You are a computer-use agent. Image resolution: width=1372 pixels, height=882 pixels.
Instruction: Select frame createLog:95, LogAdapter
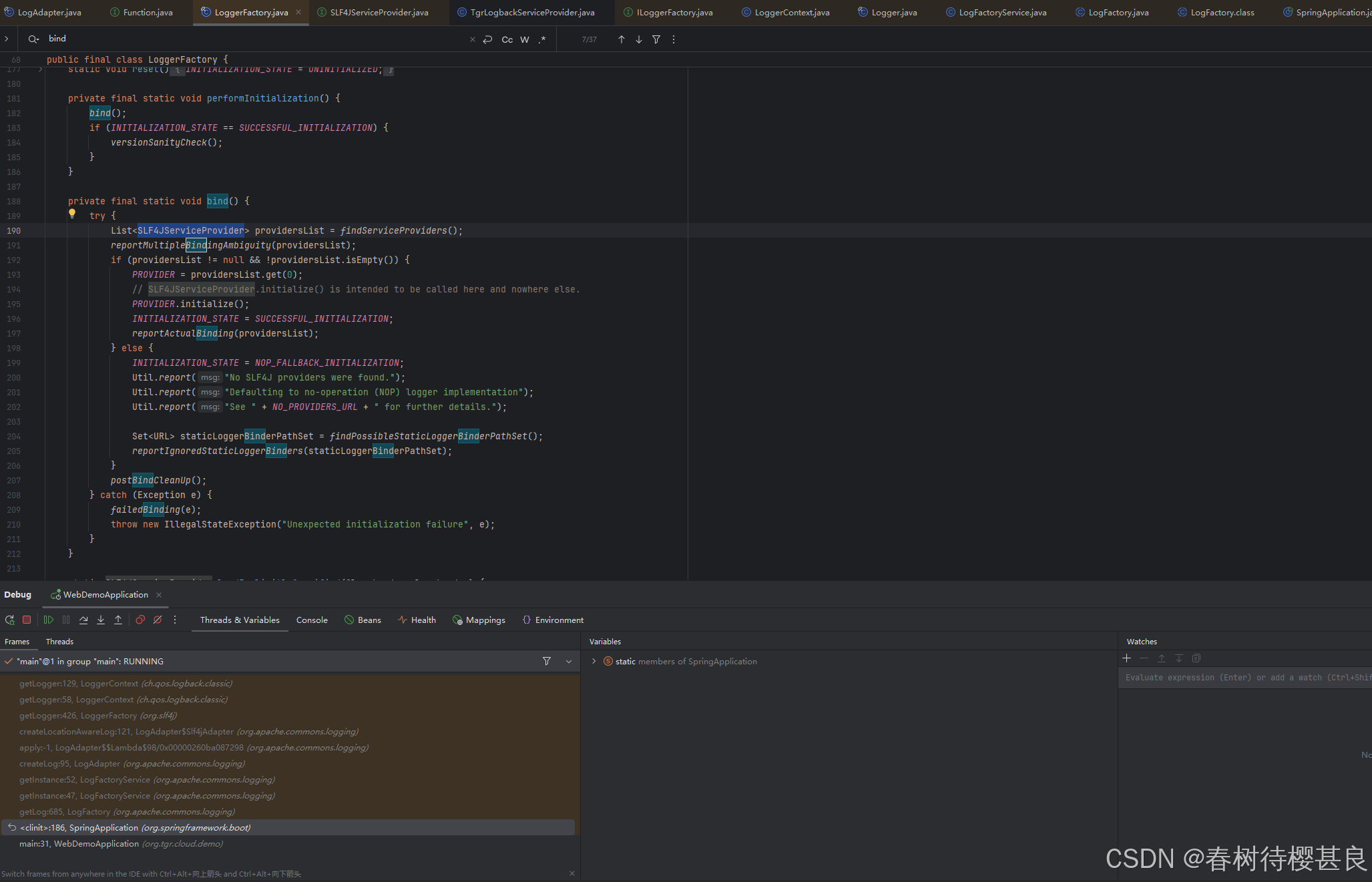(288, 764)
